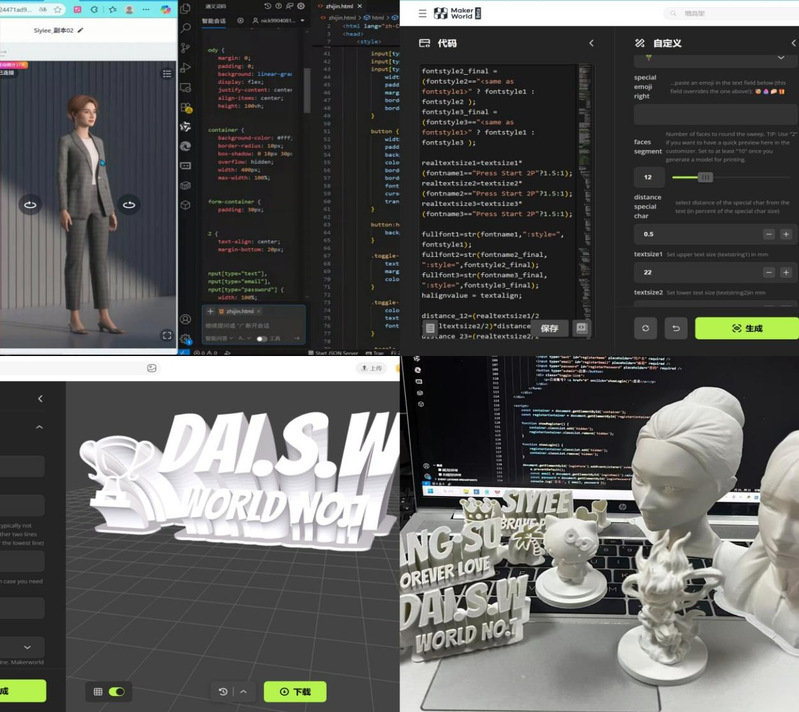Expand the dropdown in the lower-left parameter panel
Viewport: 799px width, 712px height.
[26, 647]
